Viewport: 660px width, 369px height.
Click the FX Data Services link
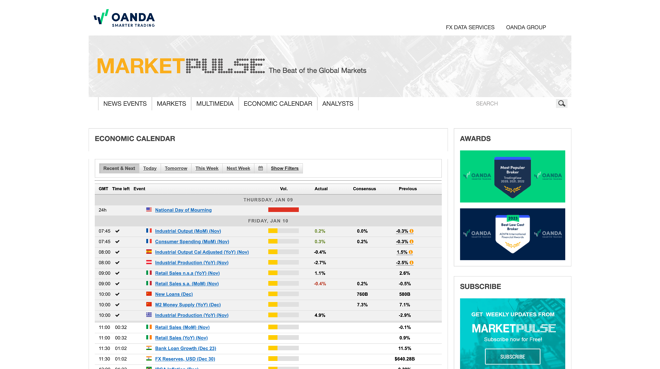tap(470, 27)
